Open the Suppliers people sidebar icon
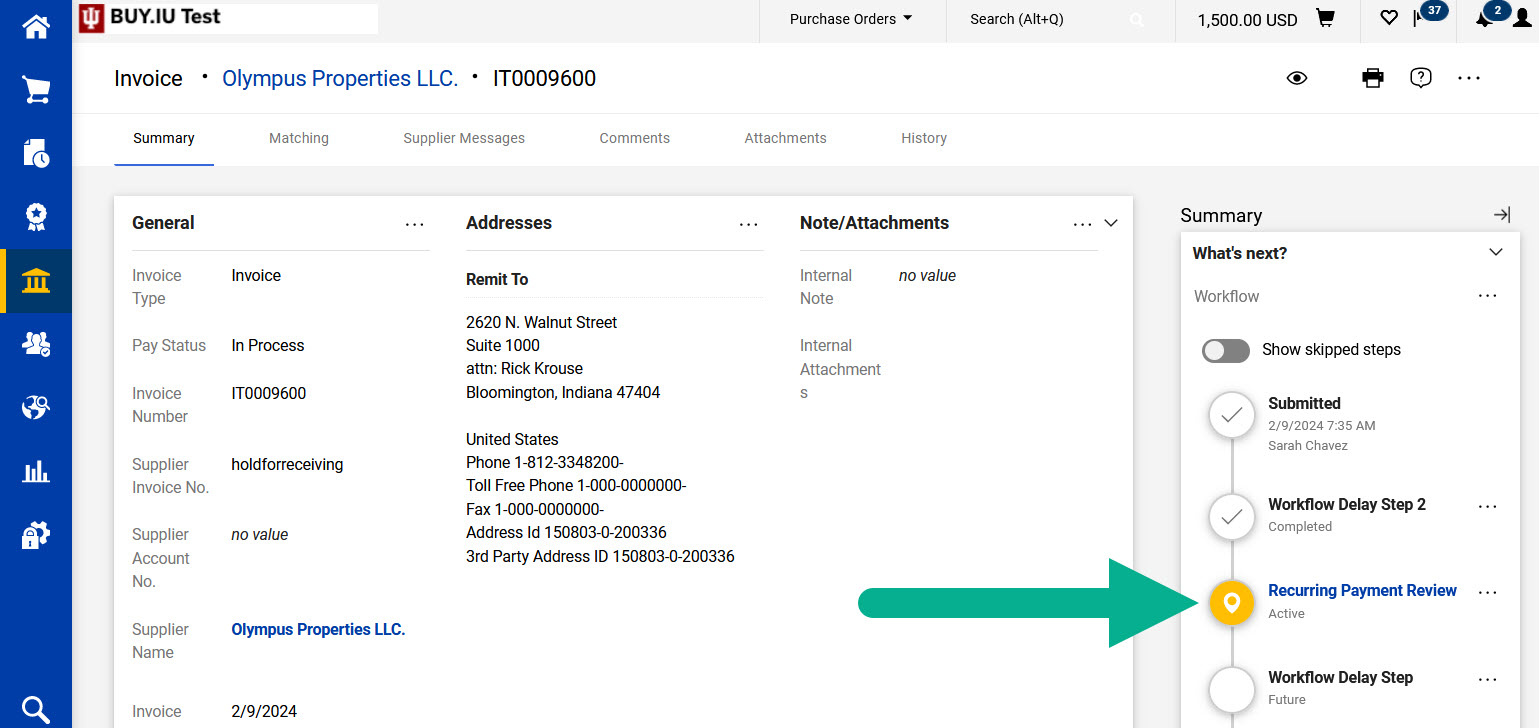The height and width of the screenshot is (728, 1539). tap(36, 344)
